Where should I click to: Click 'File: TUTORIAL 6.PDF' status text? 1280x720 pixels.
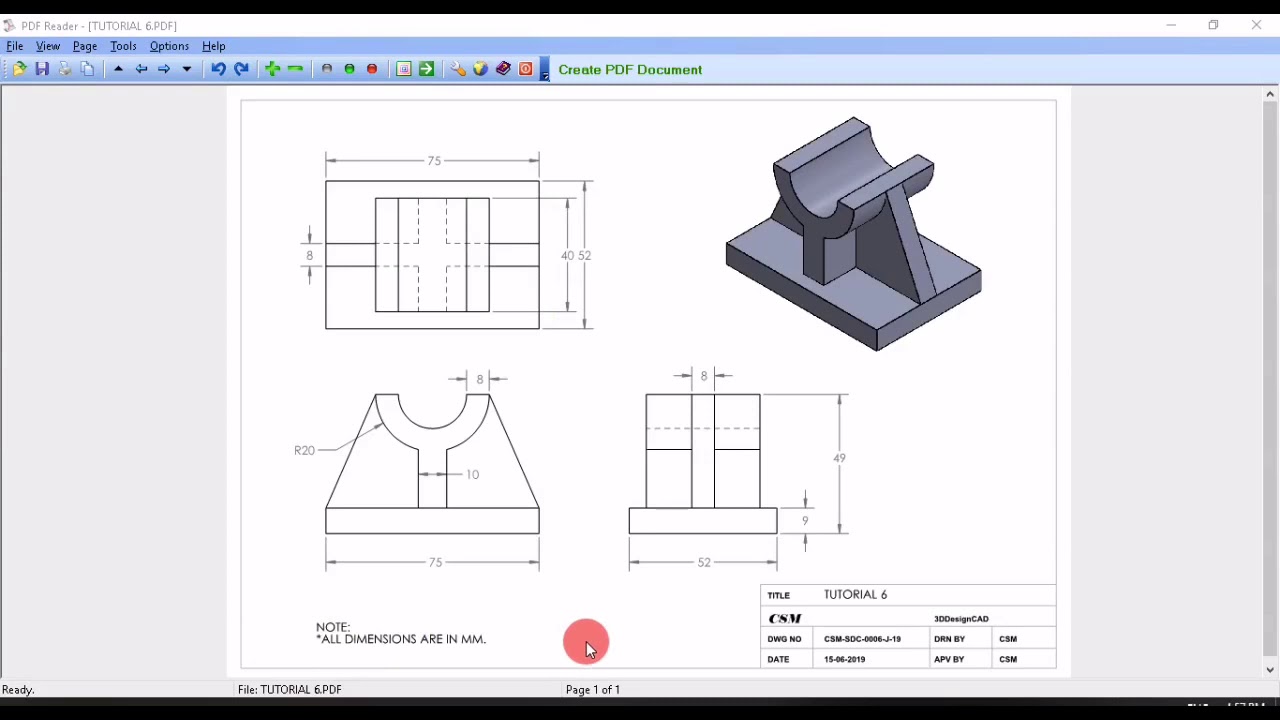click(x=290, y=690)
